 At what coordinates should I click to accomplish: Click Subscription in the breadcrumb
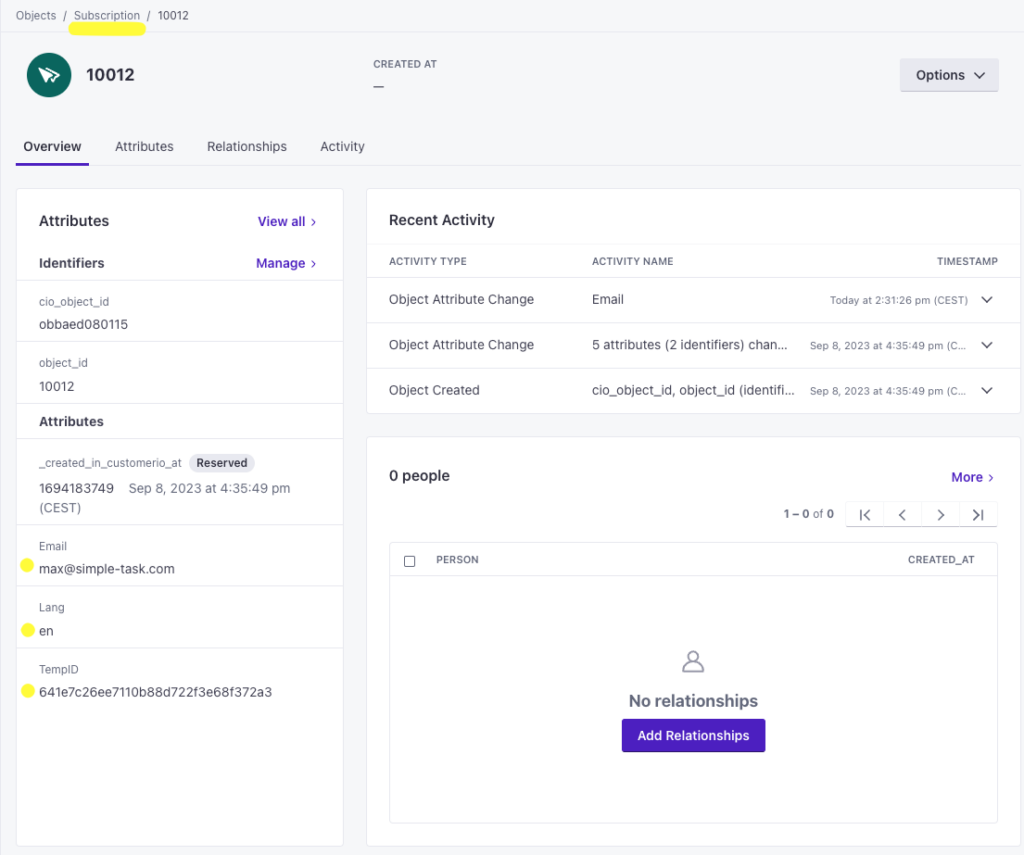coord(106,15)
